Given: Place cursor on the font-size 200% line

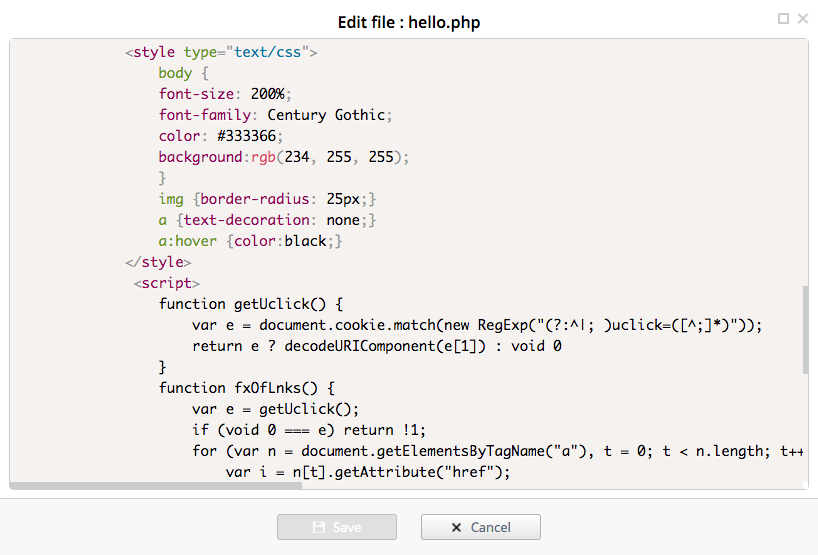Looking at the screenshot, I should (x=225, y=94).
